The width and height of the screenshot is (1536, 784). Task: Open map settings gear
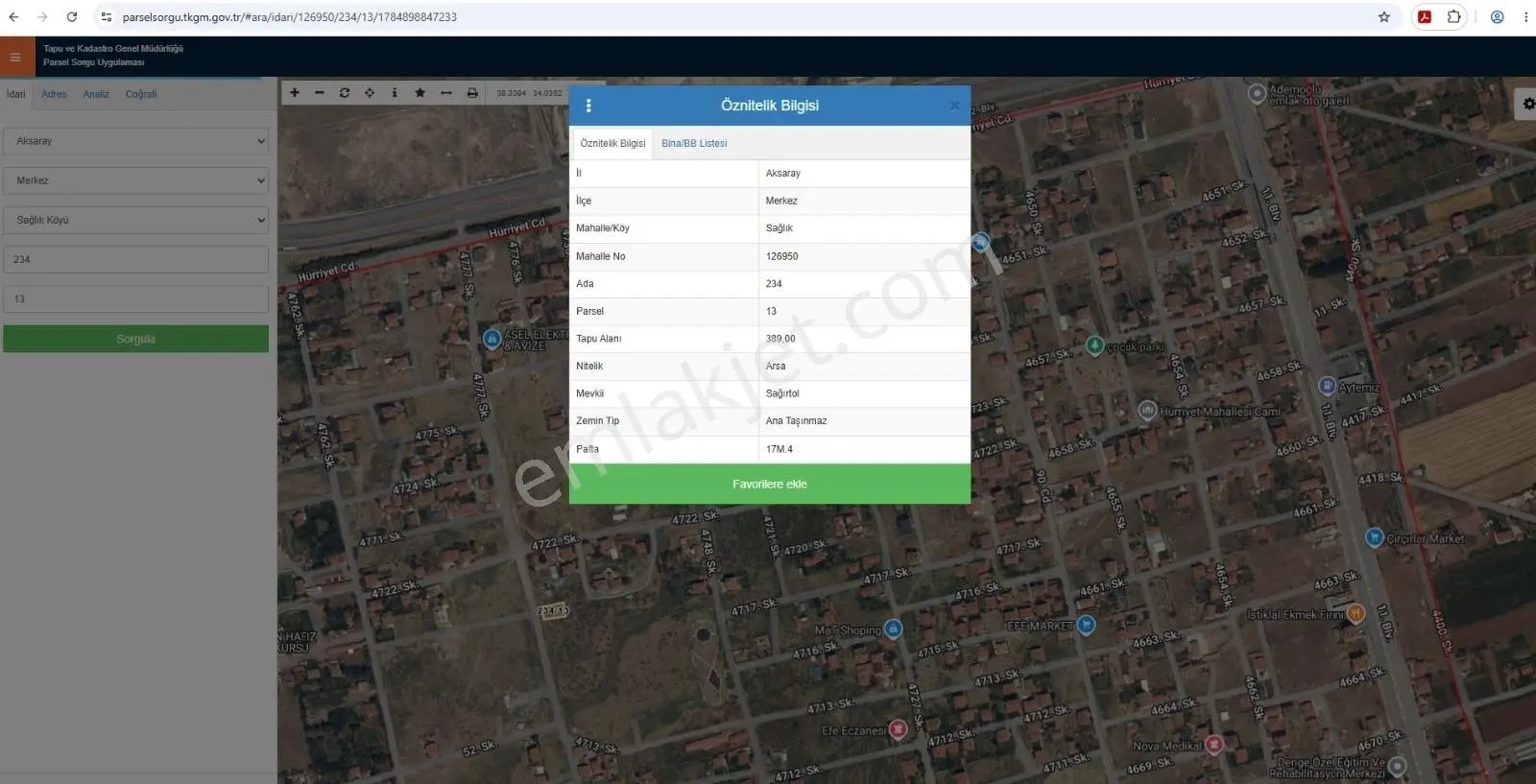1527,104
